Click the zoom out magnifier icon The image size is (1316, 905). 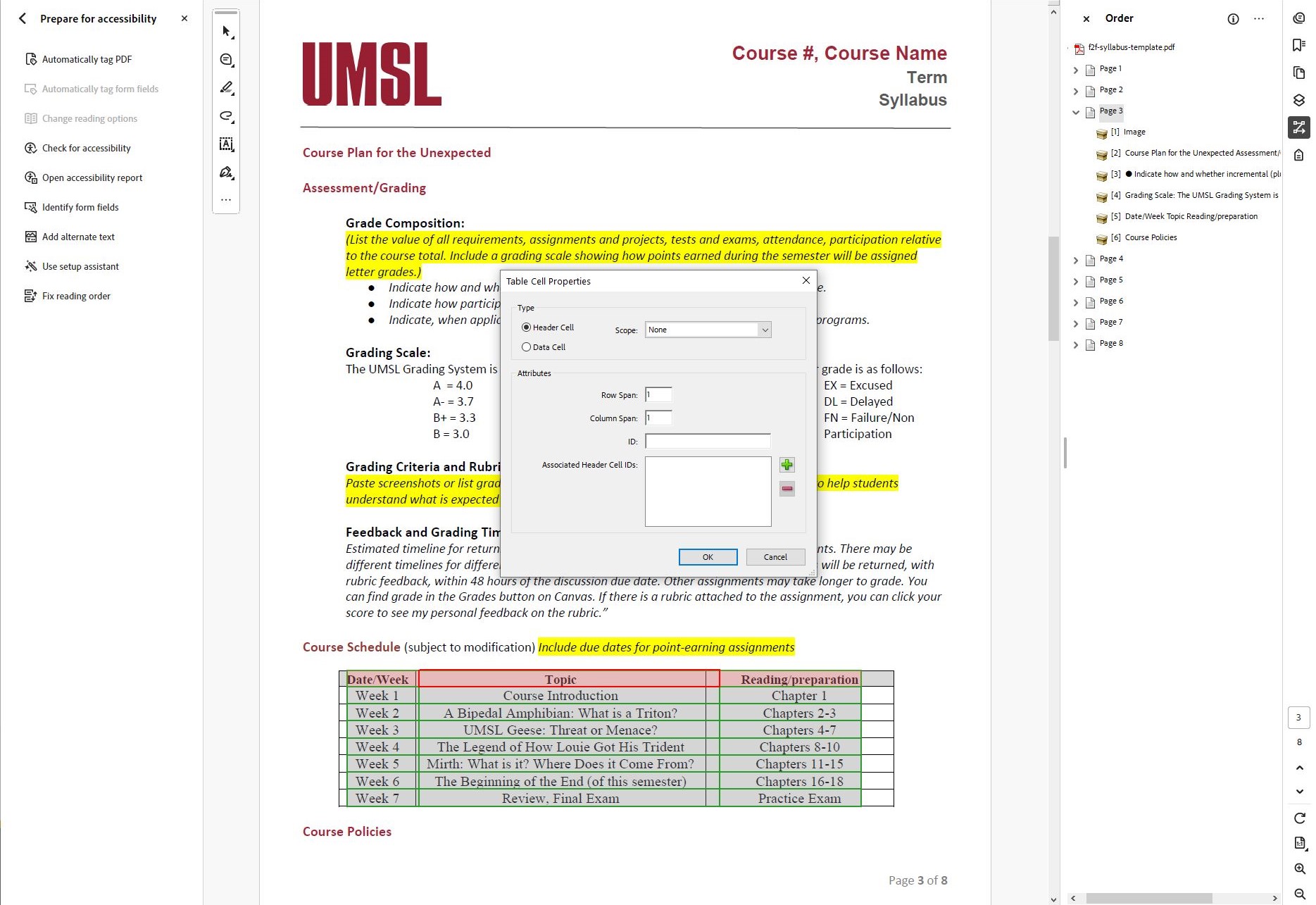(1299, 894)
